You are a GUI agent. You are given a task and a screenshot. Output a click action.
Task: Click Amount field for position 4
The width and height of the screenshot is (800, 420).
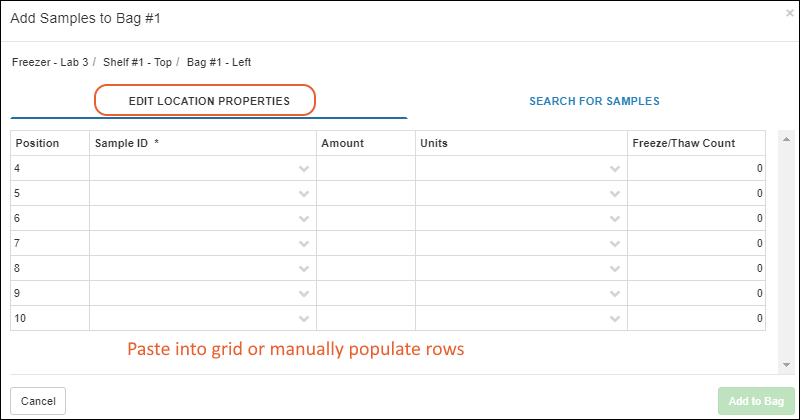click(366, 168)
